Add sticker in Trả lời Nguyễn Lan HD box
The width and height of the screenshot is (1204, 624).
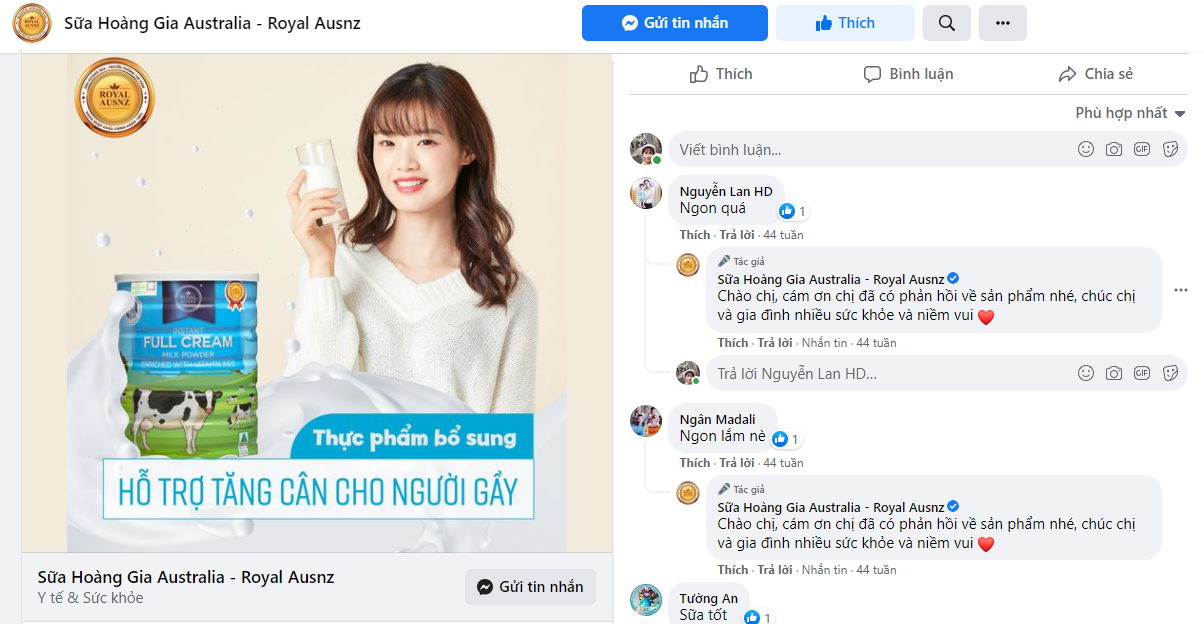click(x=1170, y=374)
